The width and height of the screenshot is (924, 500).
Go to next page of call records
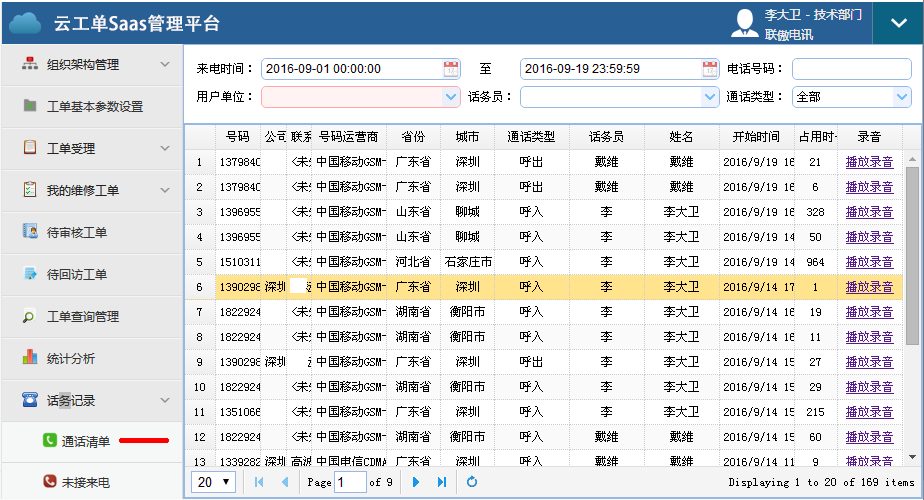(x=415, y=482)
